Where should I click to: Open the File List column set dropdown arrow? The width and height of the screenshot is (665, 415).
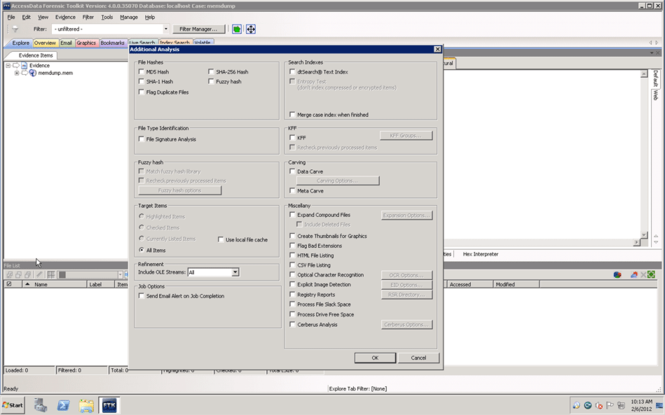coord(120,275)
